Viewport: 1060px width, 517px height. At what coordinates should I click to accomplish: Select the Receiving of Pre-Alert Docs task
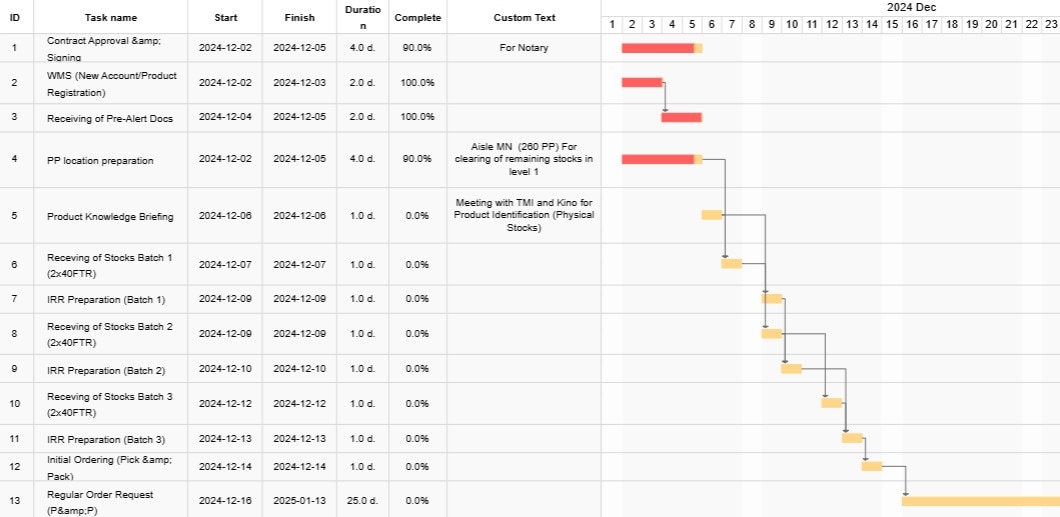(110, 118)
